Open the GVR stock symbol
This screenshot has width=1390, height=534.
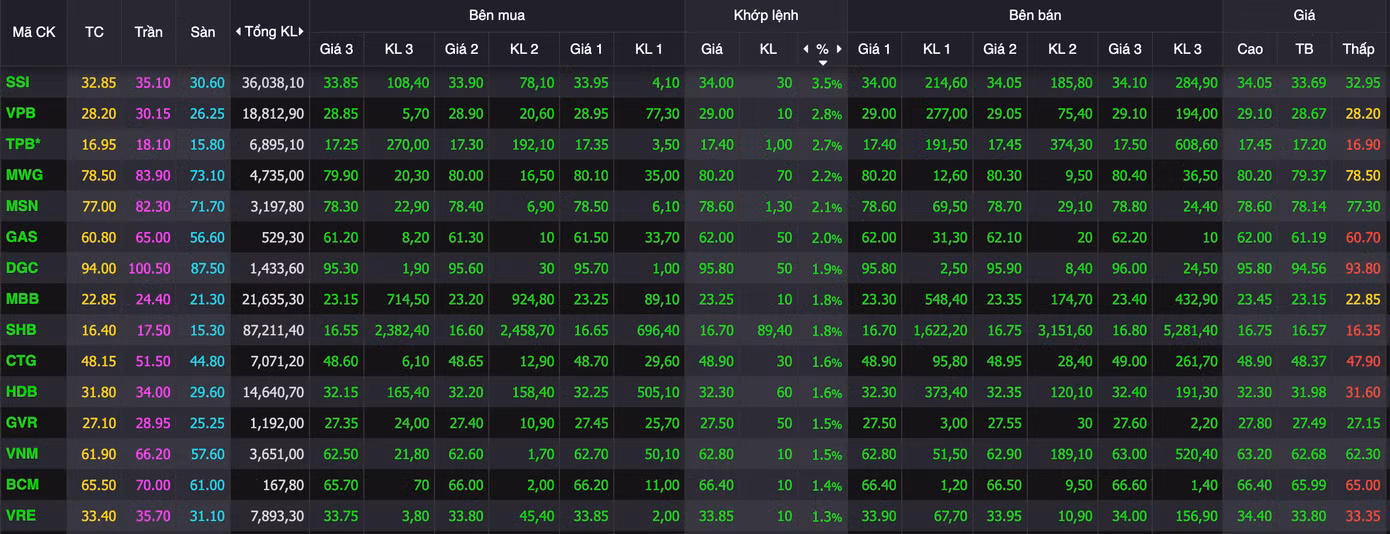[21, 423]
